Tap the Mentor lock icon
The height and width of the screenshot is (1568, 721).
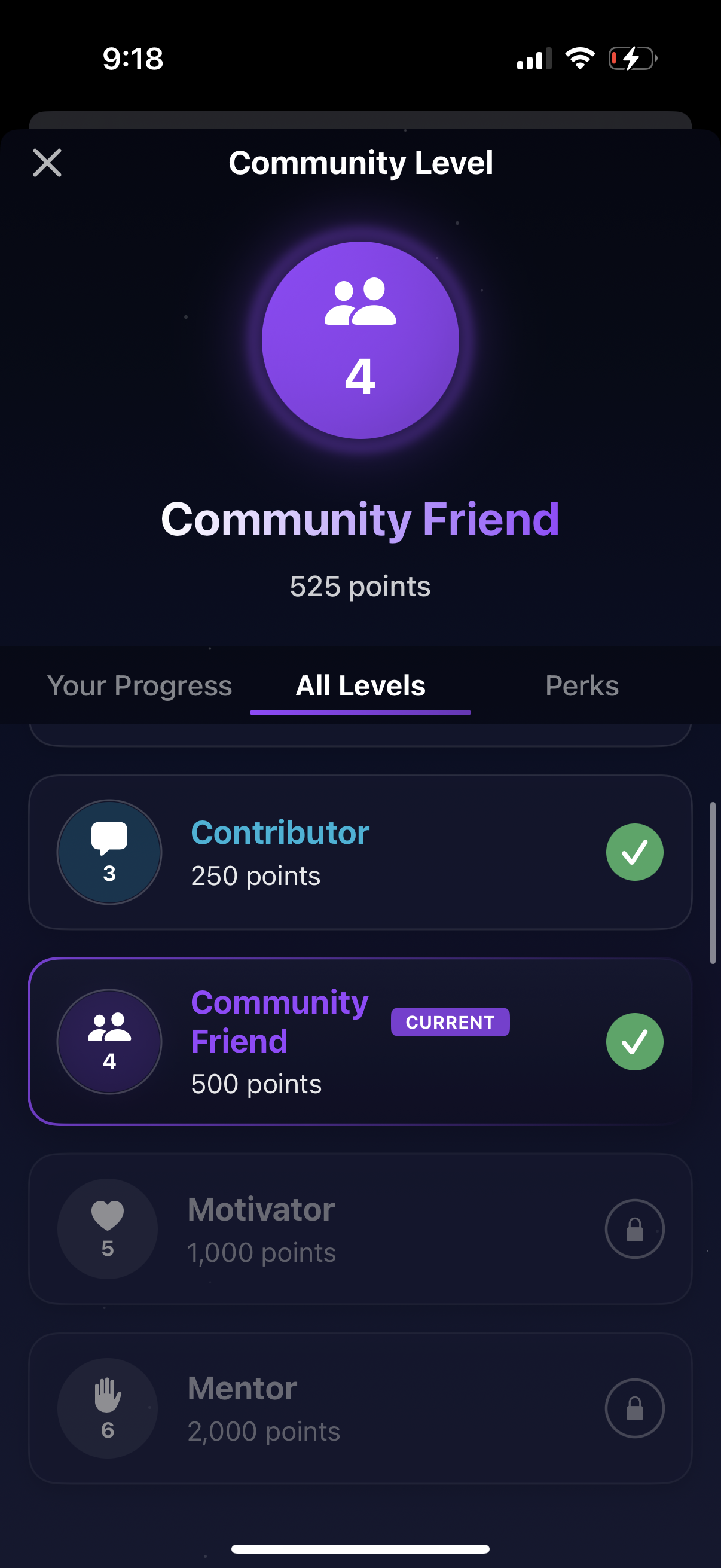[634, 1408]
